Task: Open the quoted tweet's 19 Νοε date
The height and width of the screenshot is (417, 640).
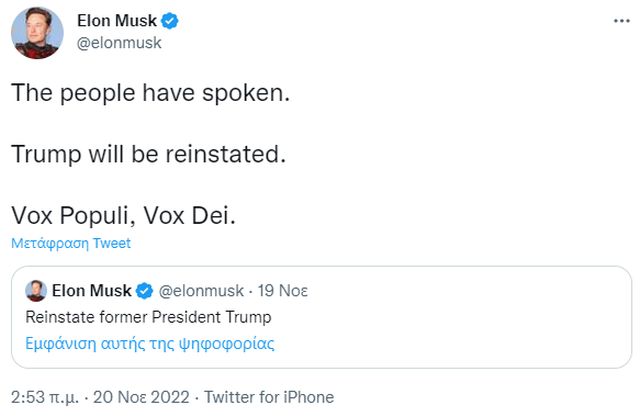Action: click(282, 291)
